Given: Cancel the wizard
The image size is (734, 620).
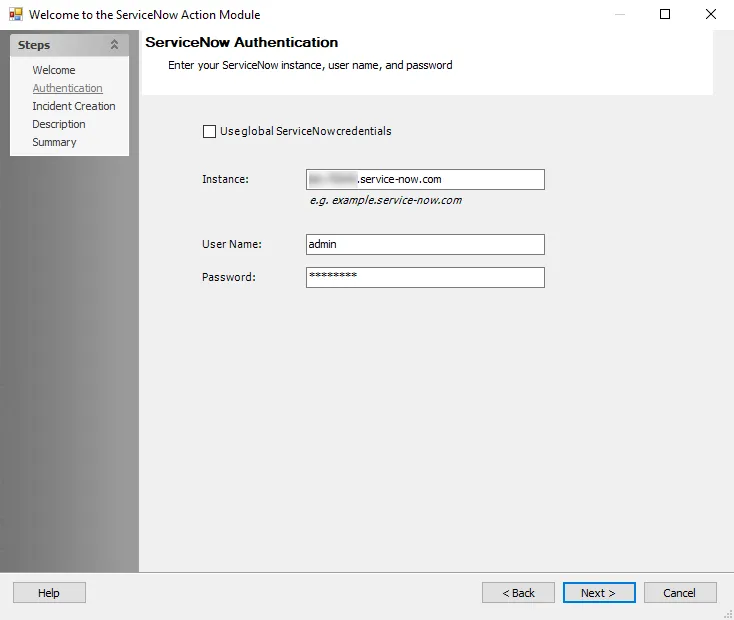Looking at the screenshot, I should (x=680, y=593).
